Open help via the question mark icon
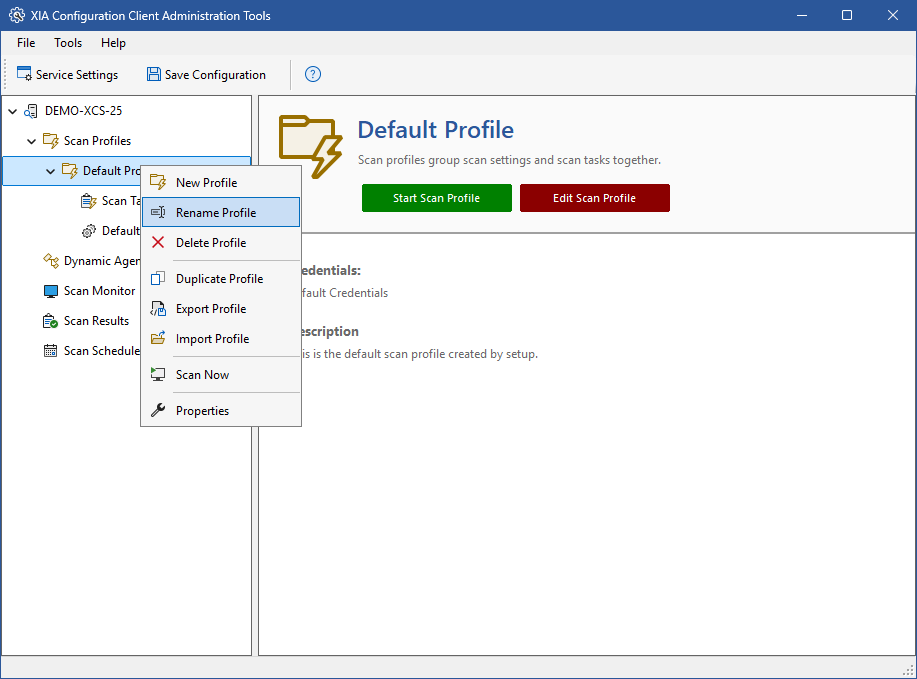917x679 pixels. coord(313,74)
